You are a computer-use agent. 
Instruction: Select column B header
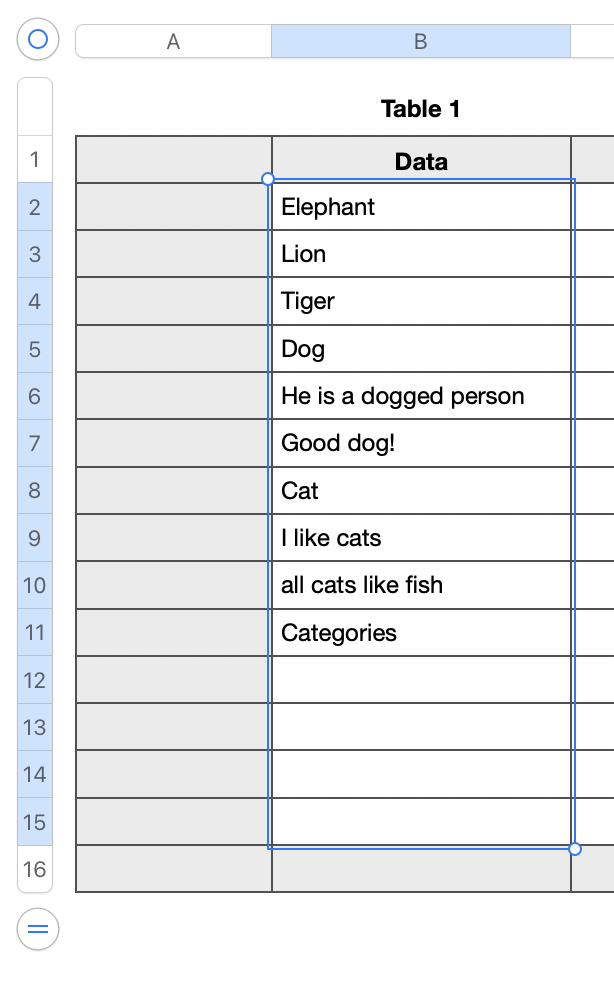[421, 41]
